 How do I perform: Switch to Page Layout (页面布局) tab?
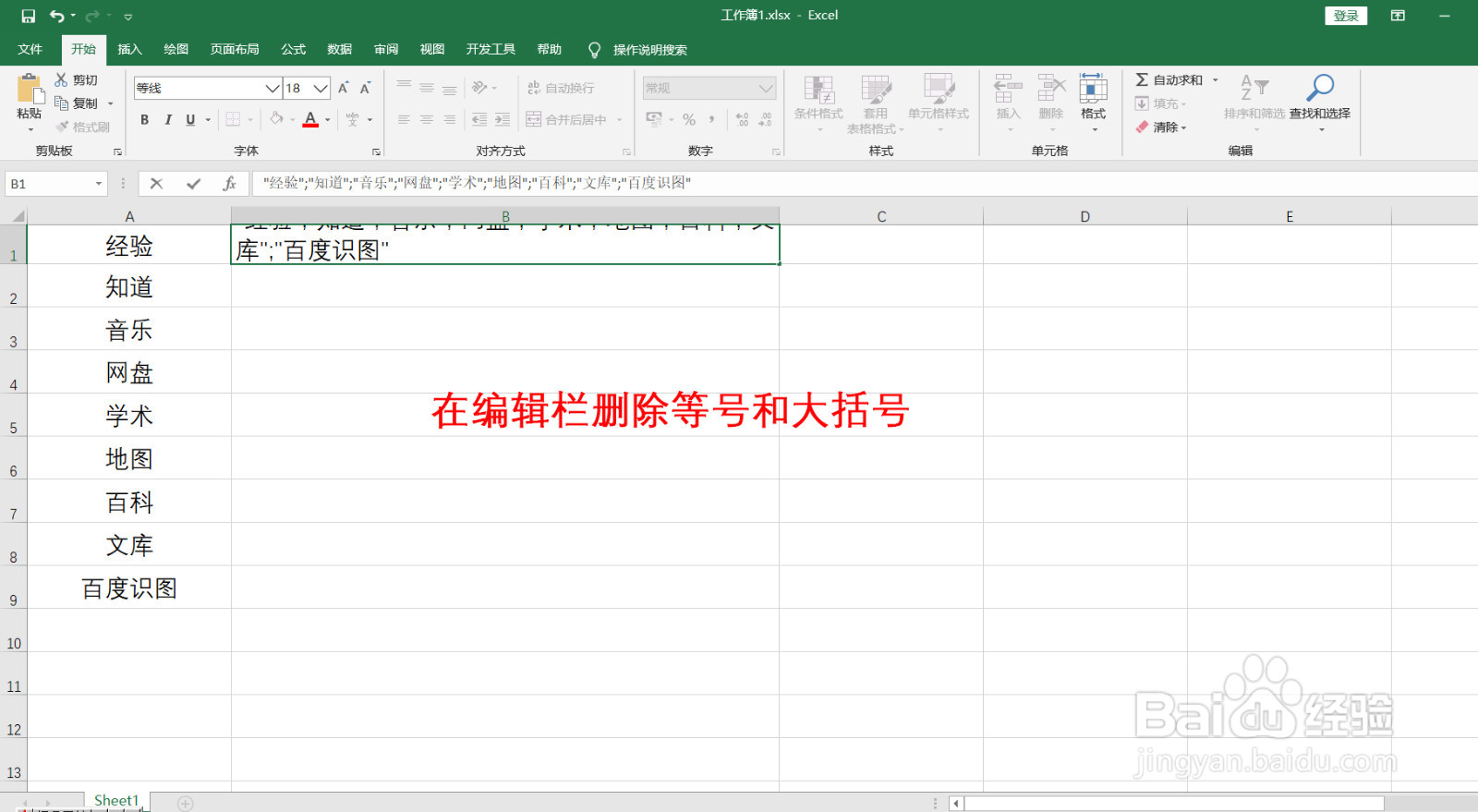(x=235, y=50)
